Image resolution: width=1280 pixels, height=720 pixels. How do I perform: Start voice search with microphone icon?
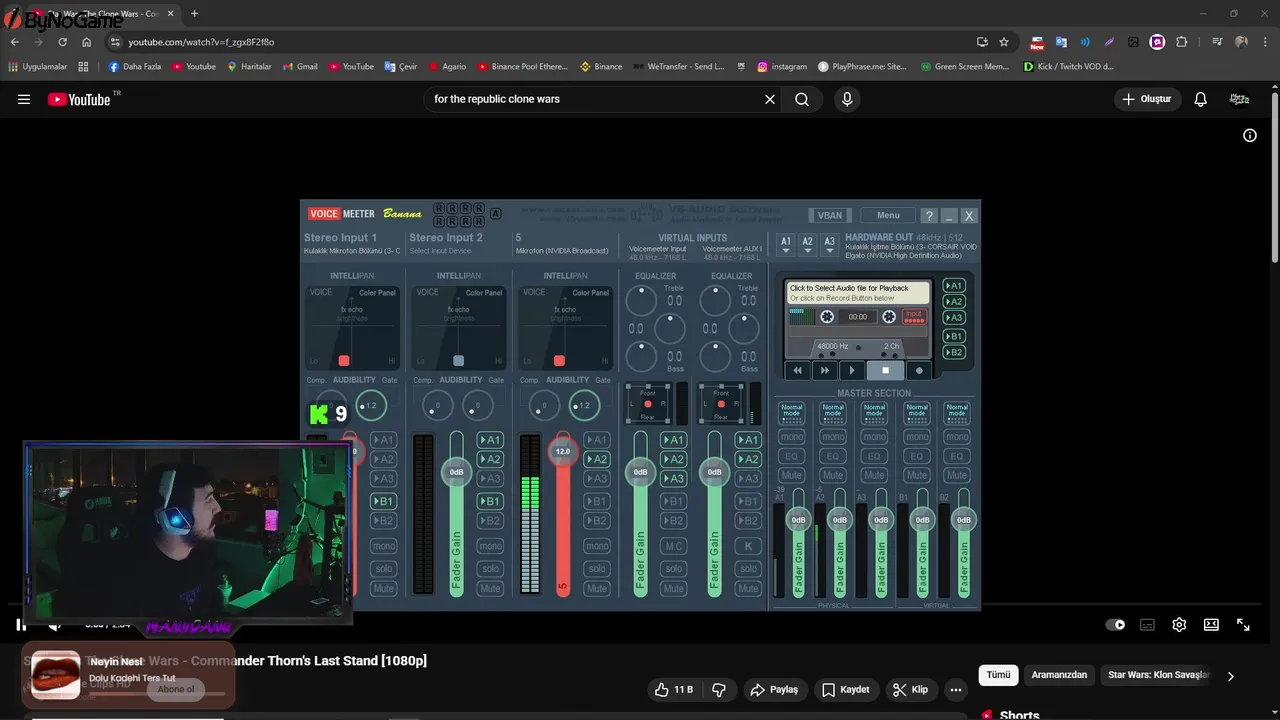point(847,99)
